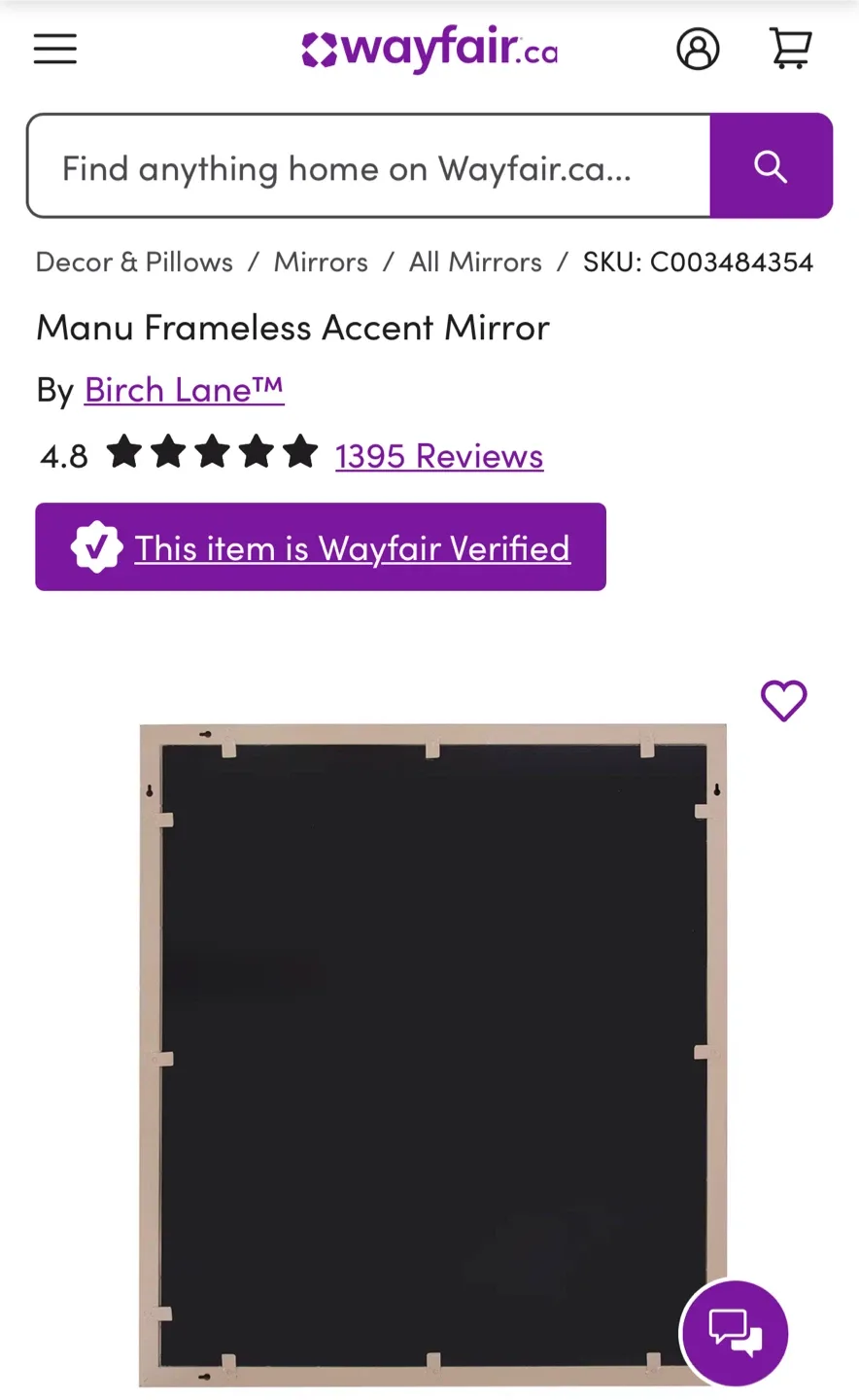Toggle the wishlist heart icon
The height and width of the screenshot is (1400, 859).
coord(783,700)
